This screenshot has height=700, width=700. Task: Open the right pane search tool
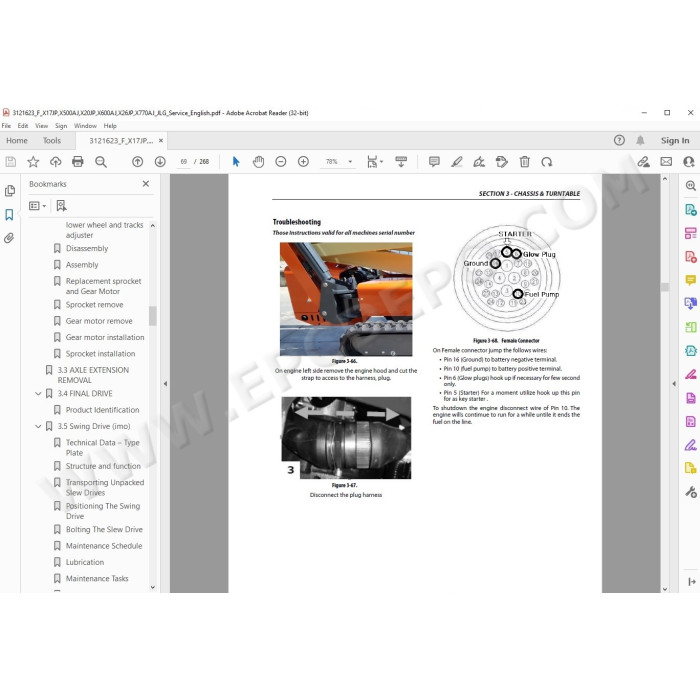pyautogui.click(x=691, y=186)
